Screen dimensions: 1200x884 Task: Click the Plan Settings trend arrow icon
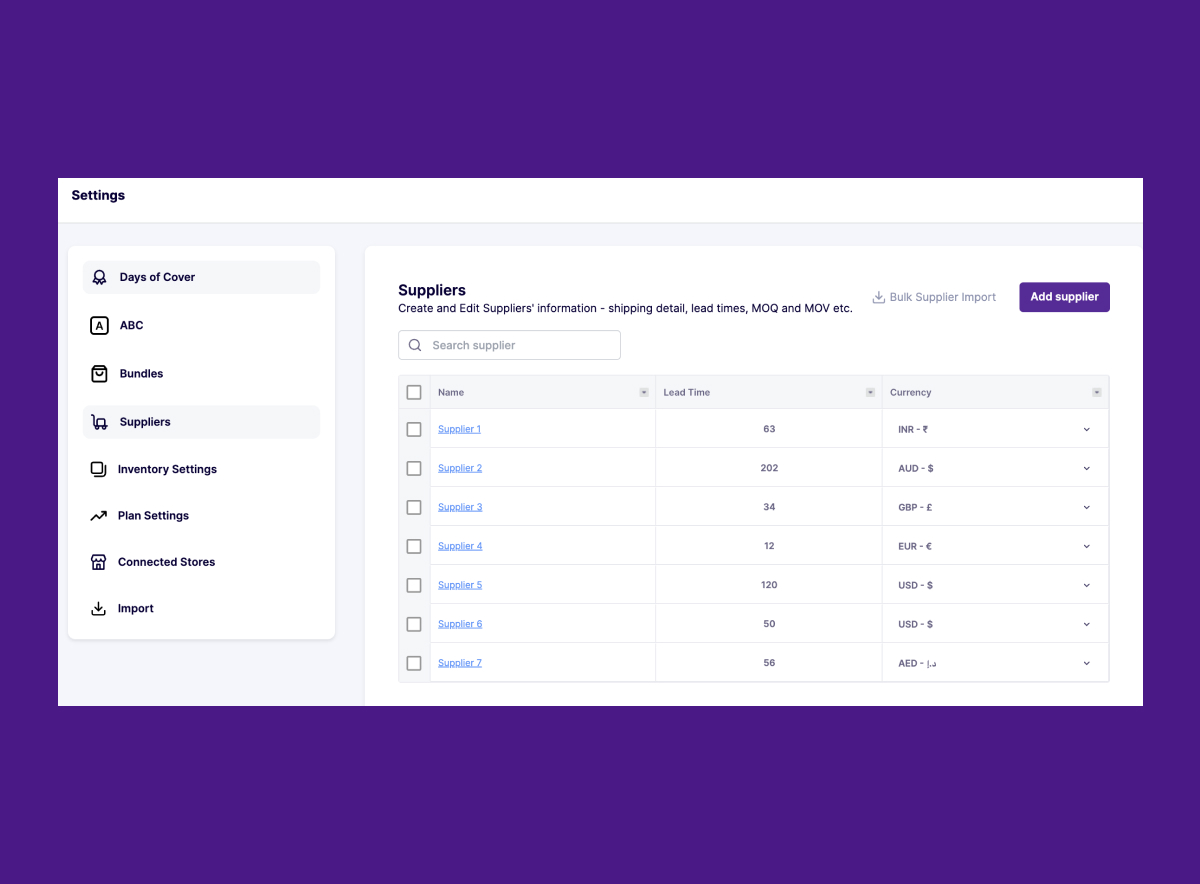pyautogui.click(x=98, y=516)
